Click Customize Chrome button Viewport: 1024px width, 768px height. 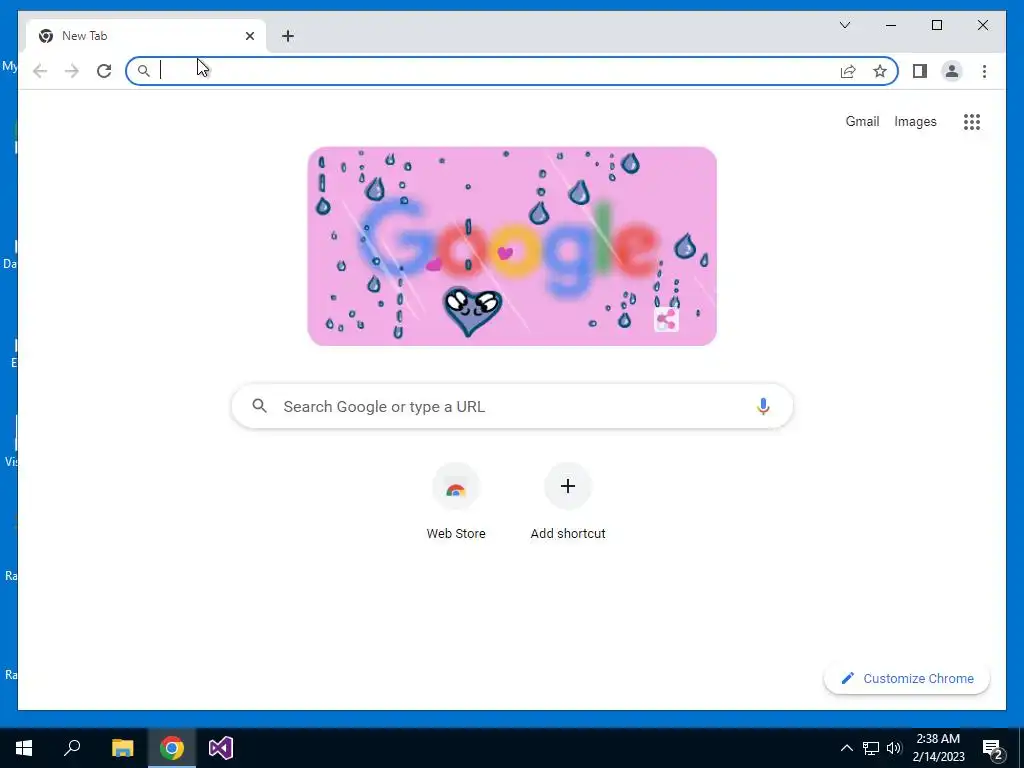(x=907, y=679)
